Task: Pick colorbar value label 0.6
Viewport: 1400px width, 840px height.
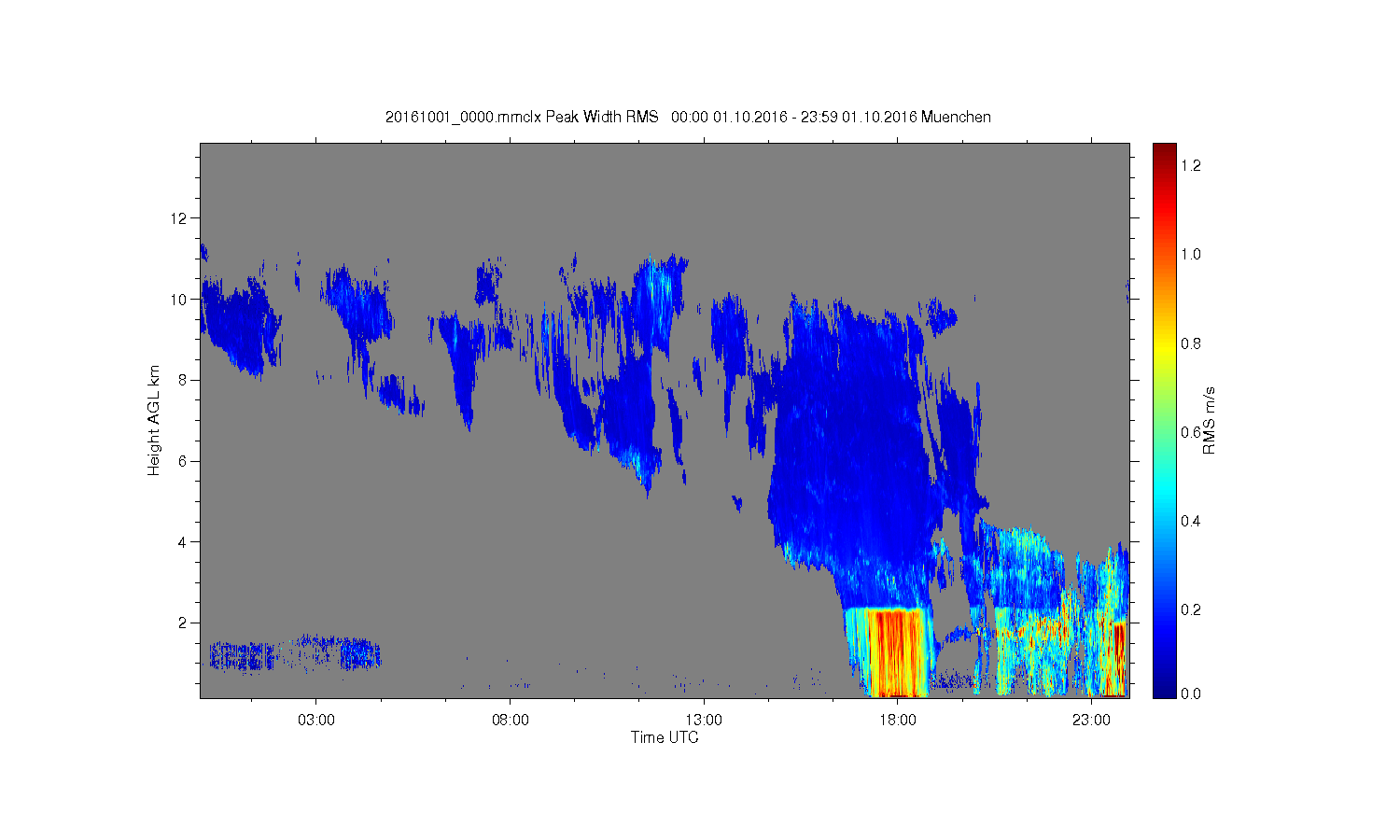Action: [1191, 432]
